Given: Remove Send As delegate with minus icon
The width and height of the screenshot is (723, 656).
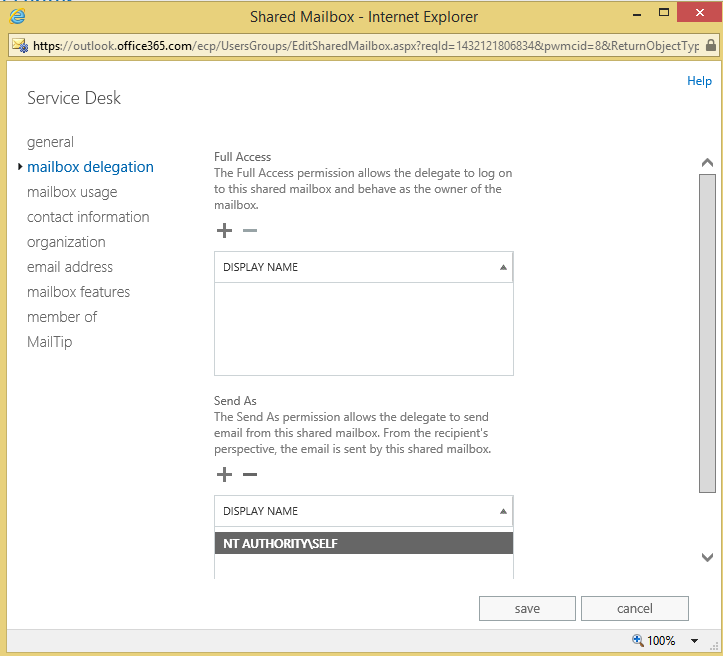Looking at the screenshot, I should [x=250, y=474].
